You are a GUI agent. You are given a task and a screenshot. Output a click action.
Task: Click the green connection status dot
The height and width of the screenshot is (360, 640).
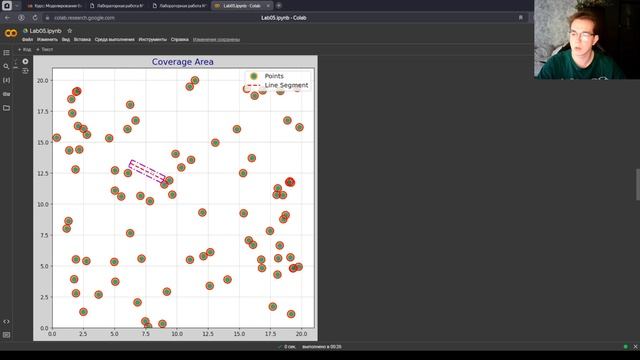click(x=625, y=347)
